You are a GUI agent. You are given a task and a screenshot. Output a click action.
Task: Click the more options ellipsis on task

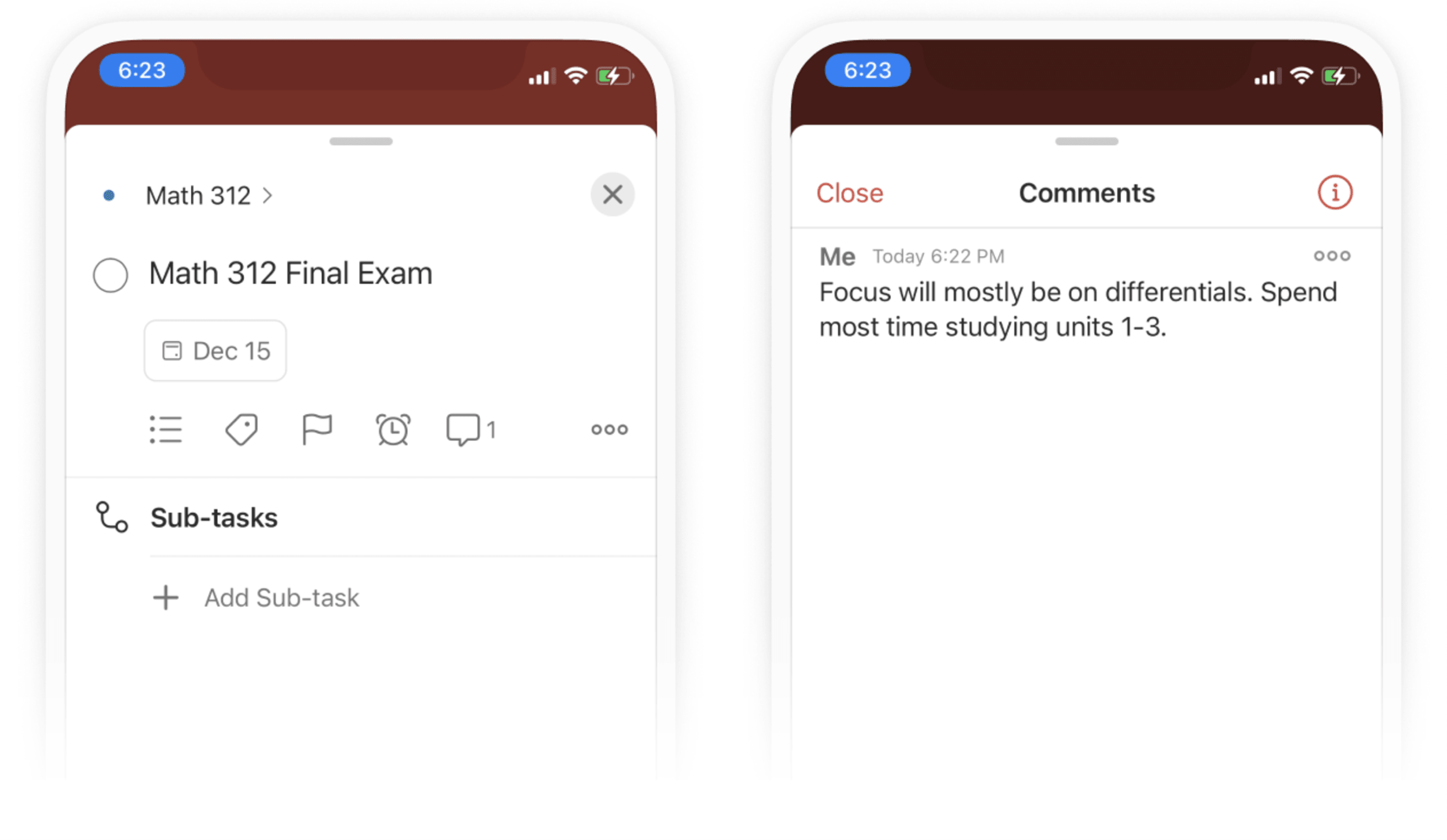pyautogui.click(x=610, y=429)
